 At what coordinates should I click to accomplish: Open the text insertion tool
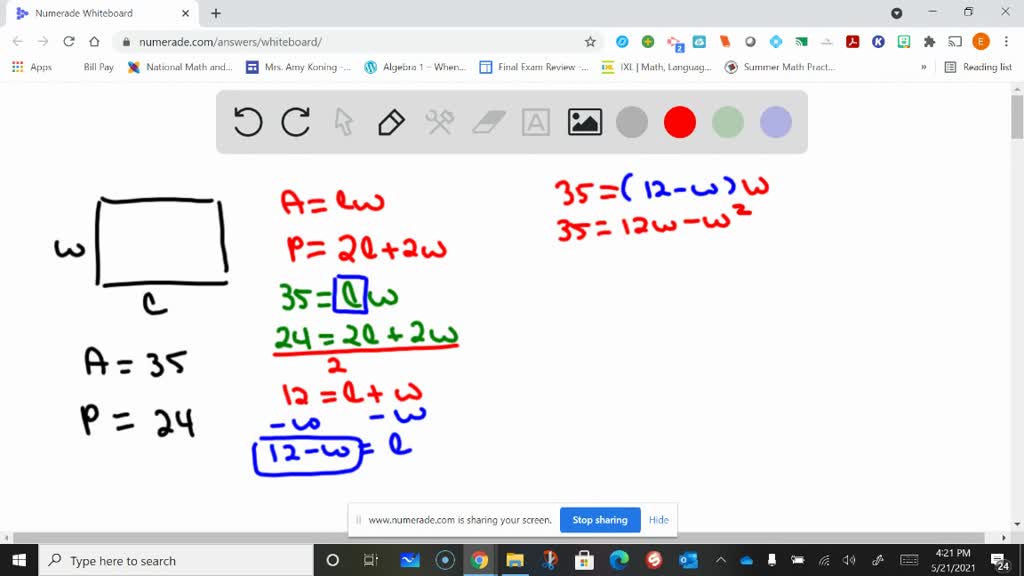pos(536,122)
